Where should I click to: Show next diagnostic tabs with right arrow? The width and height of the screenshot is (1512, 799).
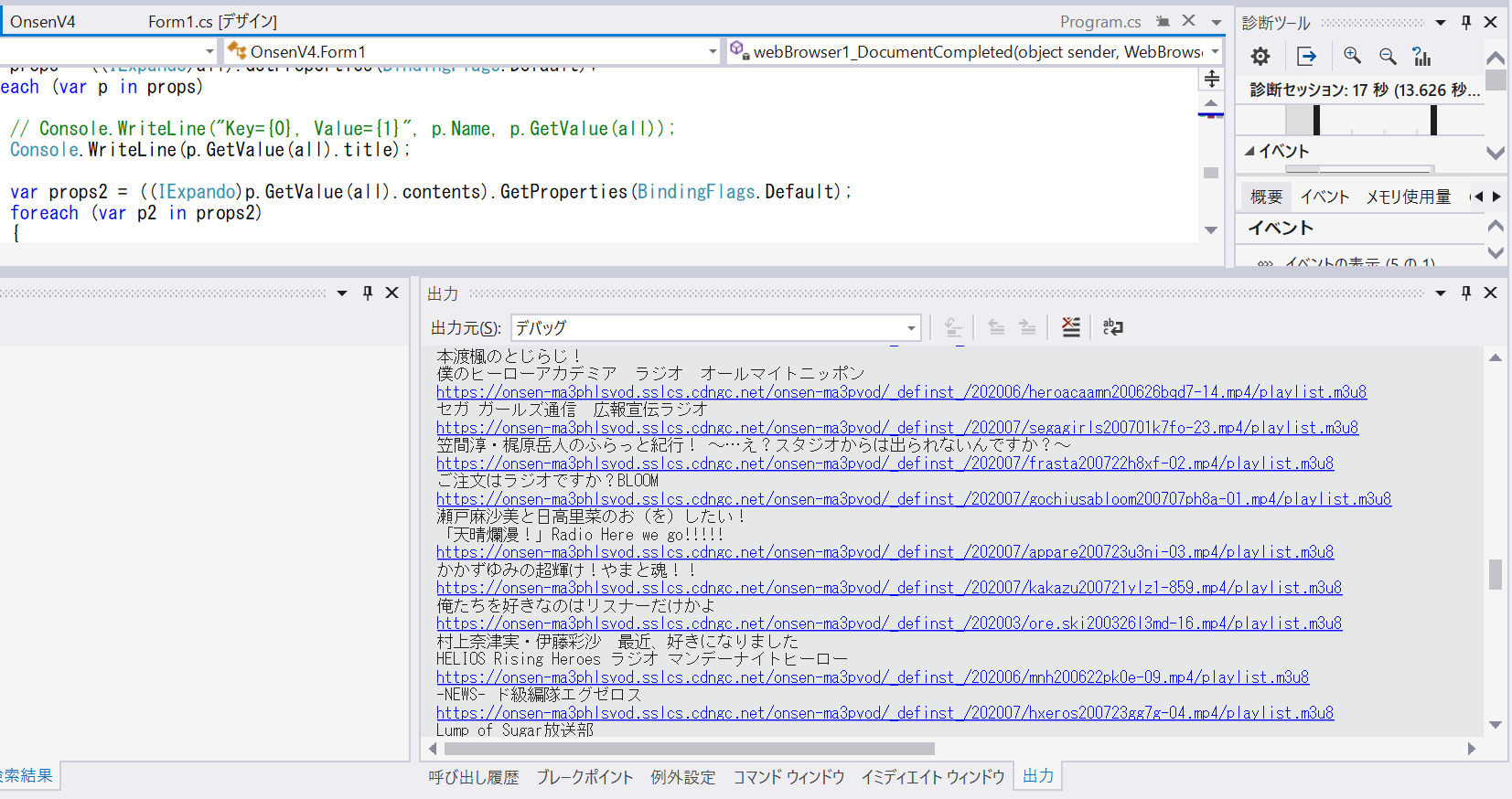coord(1496,197)
